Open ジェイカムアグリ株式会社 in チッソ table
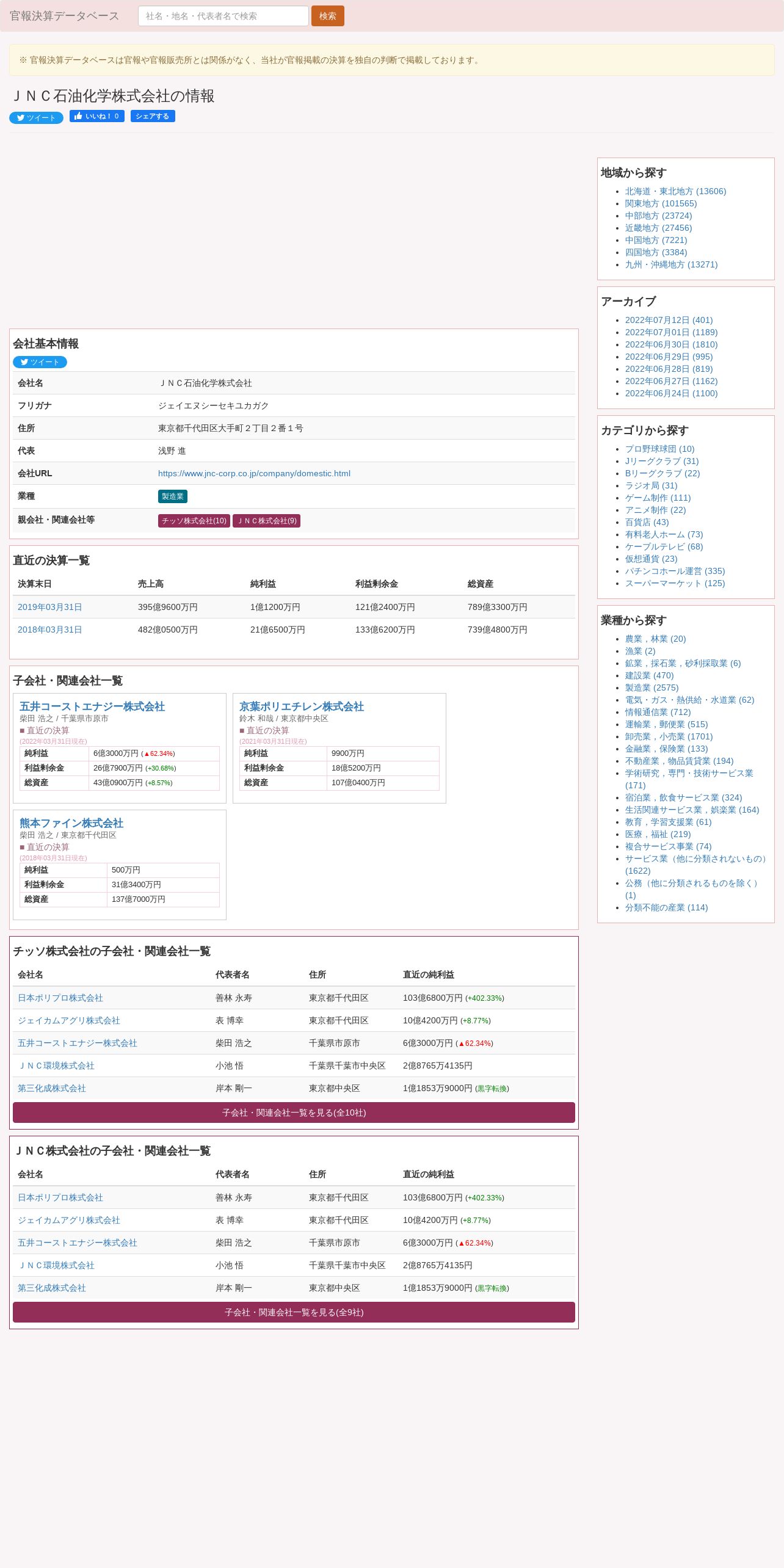This screenshot has height=1568, width=784. pyautogui.click(x=69, y=1020)
